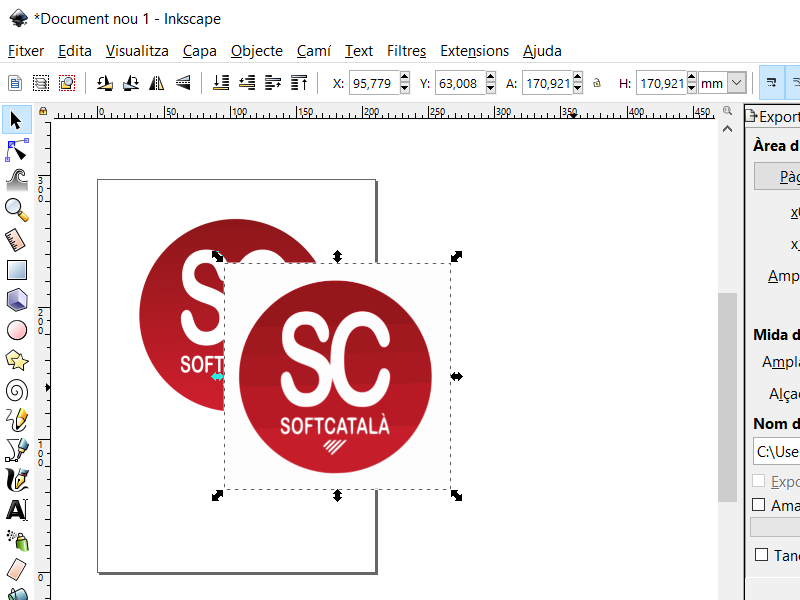Increase width A value with up arrow
The width and height of the screenshot is (800, 600).
point(578,78)
